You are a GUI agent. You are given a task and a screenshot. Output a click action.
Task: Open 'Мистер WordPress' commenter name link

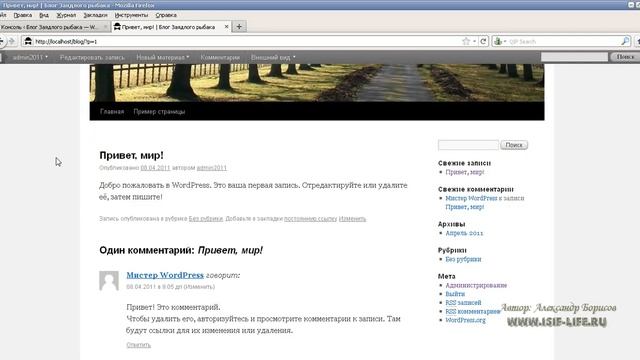point(165,275)
